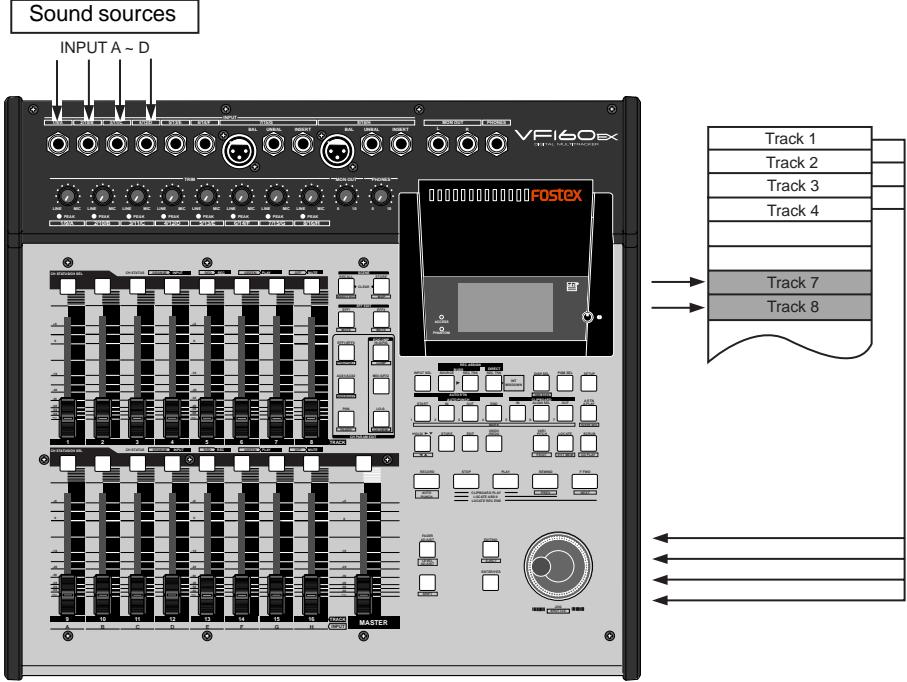Click the select button above fader 11

[x=137, y=463]
